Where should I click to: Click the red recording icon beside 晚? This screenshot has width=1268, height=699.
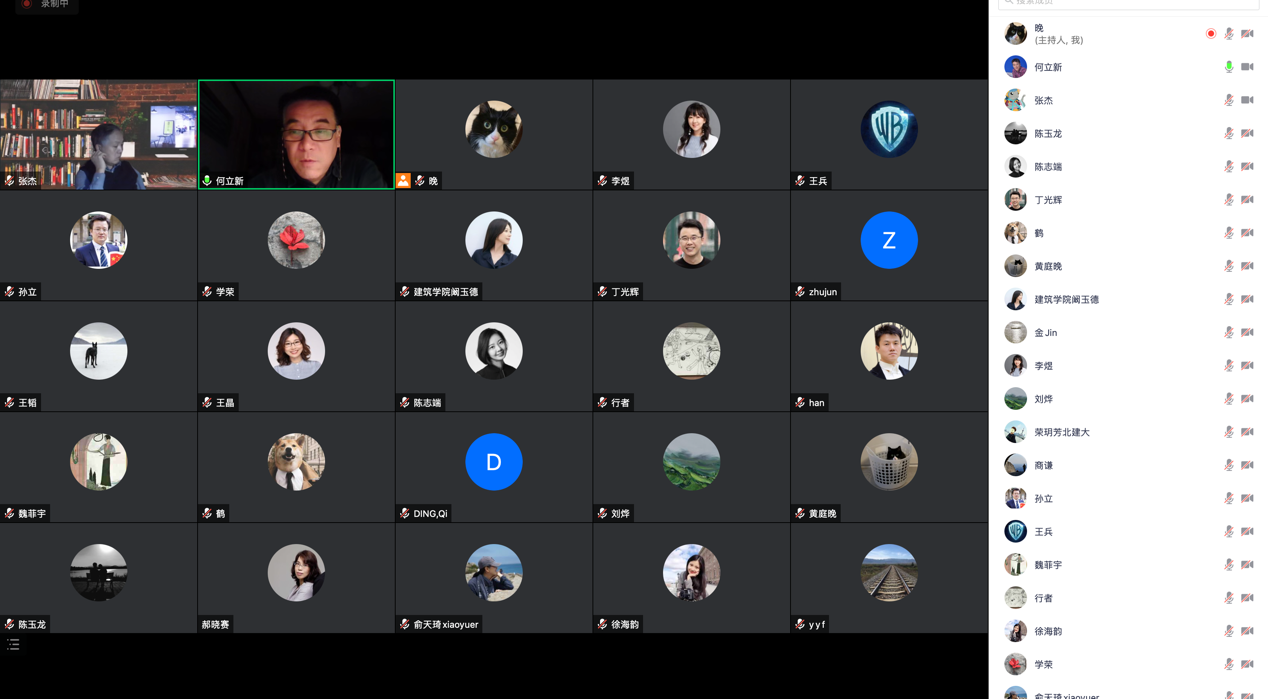[x=1210, y=34]
